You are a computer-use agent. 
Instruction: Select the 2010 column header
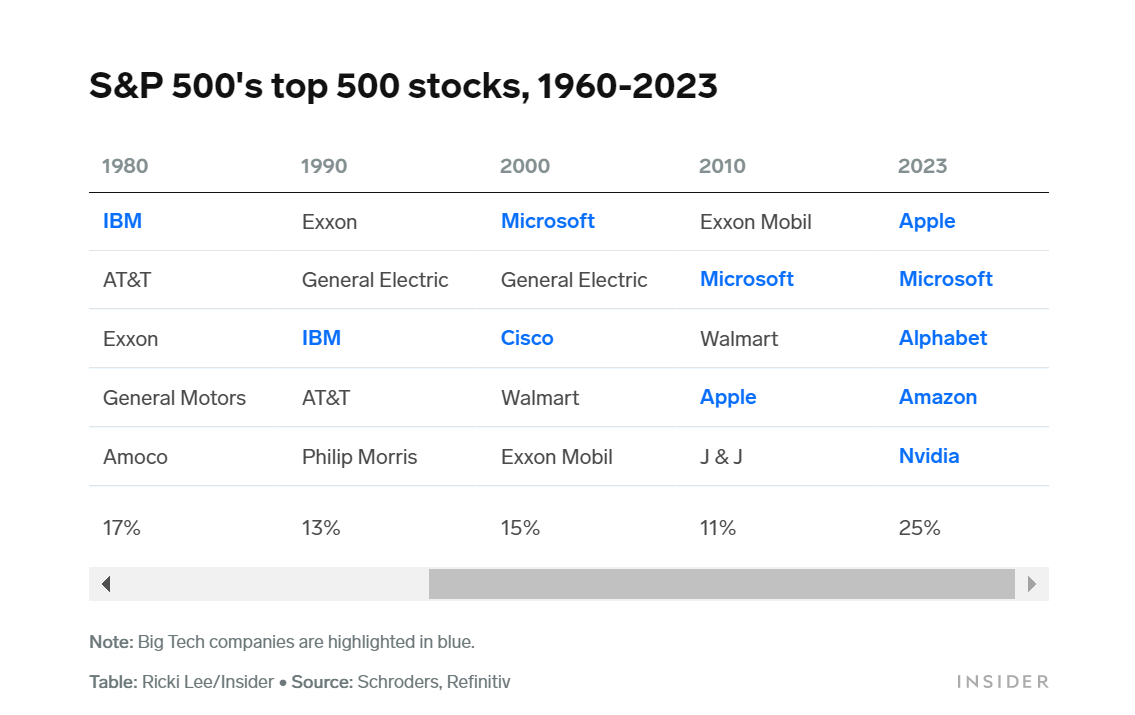[722, 166]
